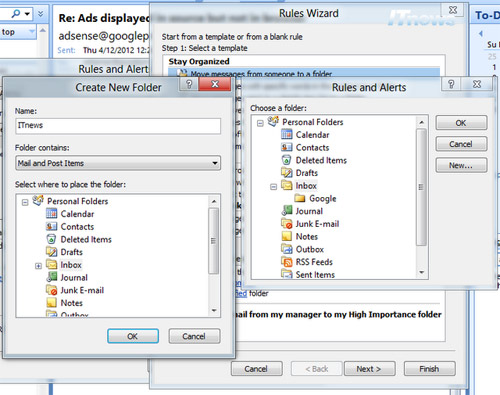The height and width of the screenshot is (395, 500).
Task: Click Calendar icon in Choose a folder tree
Action: [x=287, y=134]
